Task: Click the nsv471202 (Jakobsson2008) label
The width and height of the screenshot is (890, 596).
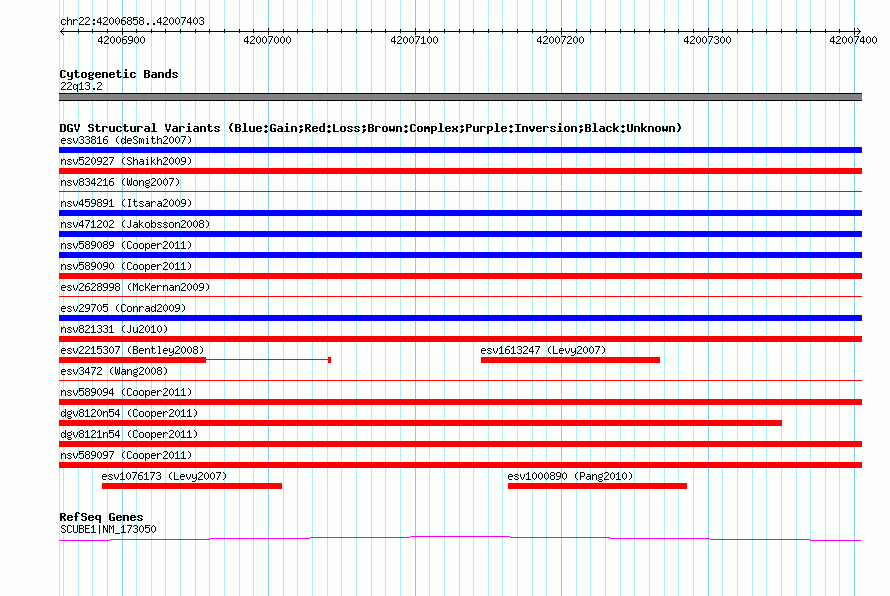Action: [x=135, y=224]
